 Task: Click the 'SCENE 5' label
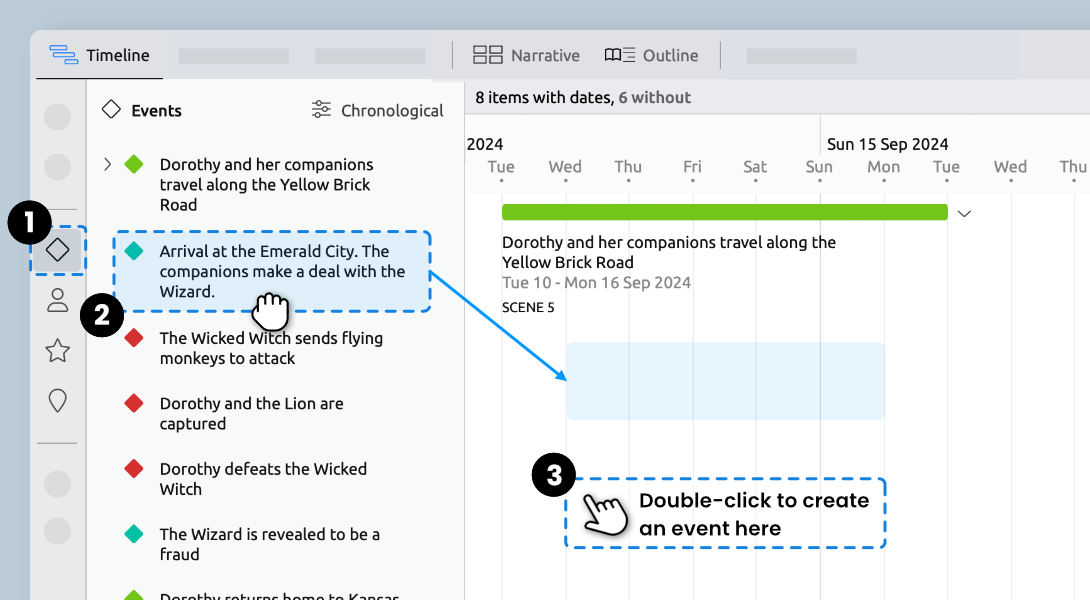[x=528, y=307]
